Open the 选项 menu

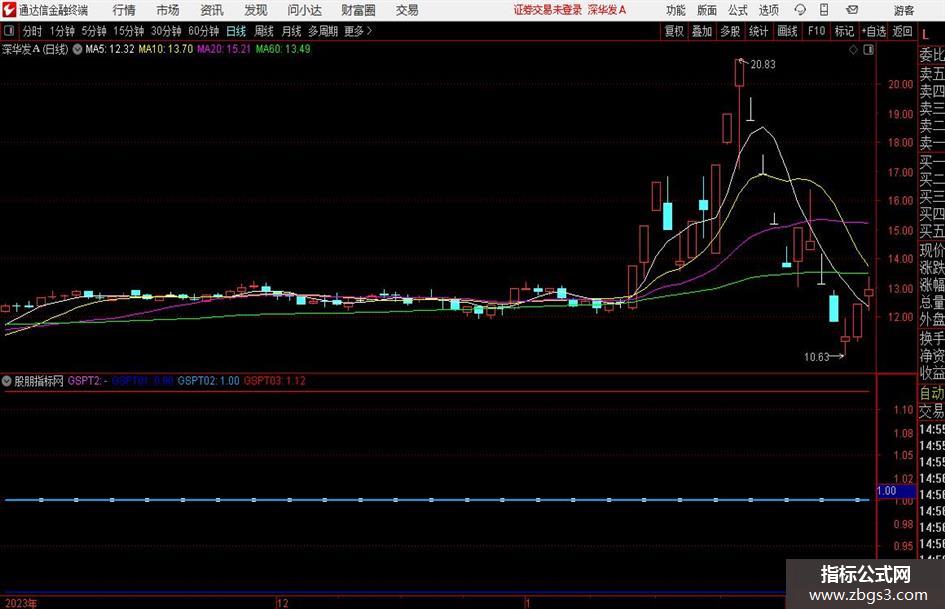coord(768,10)
